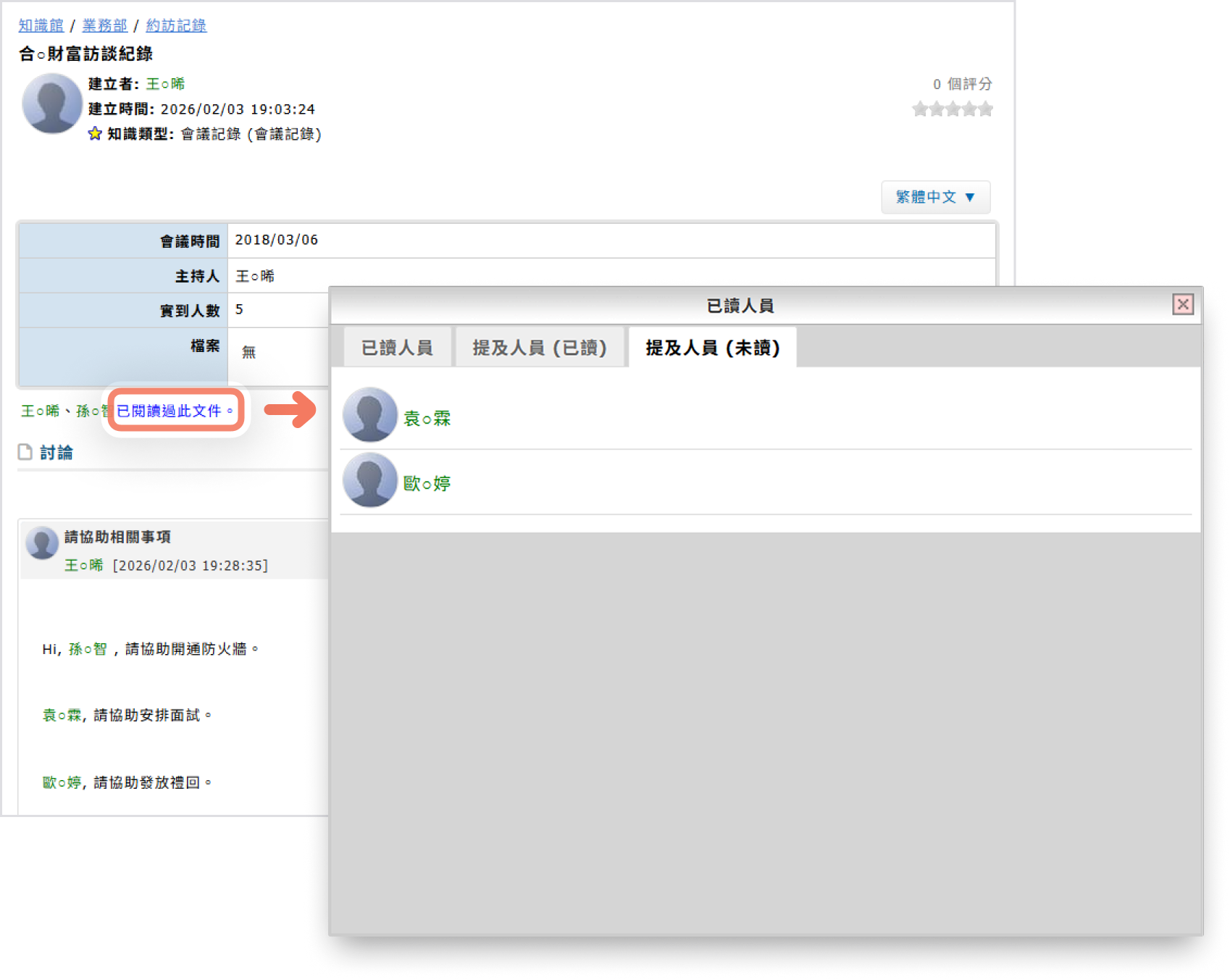1230x980 pixels.
Task: Click creator name 王○晞 beside 建立者
Action: 165,84
